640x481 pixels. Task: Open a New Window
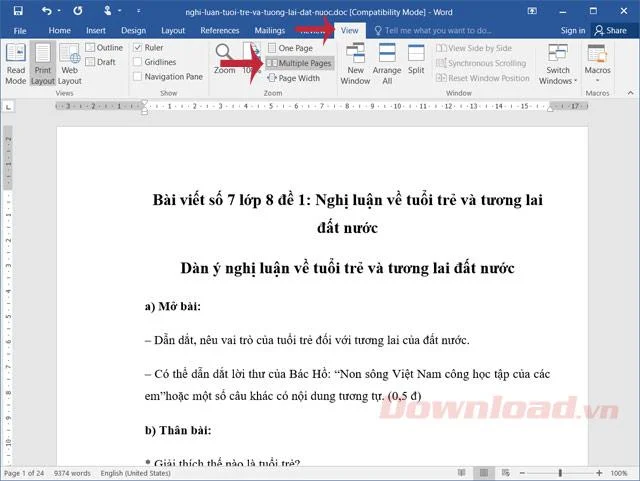coord(355,64)
